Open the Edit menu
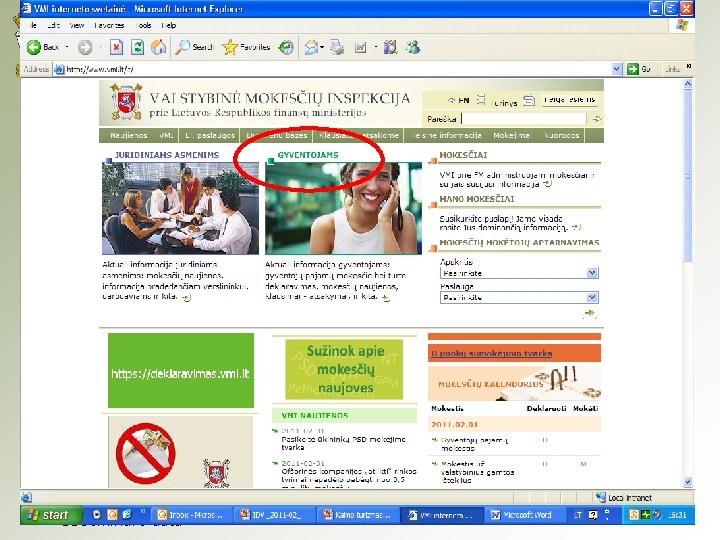Image resolution: width=720 pixels, height=540 pixels. coord(54,25)
